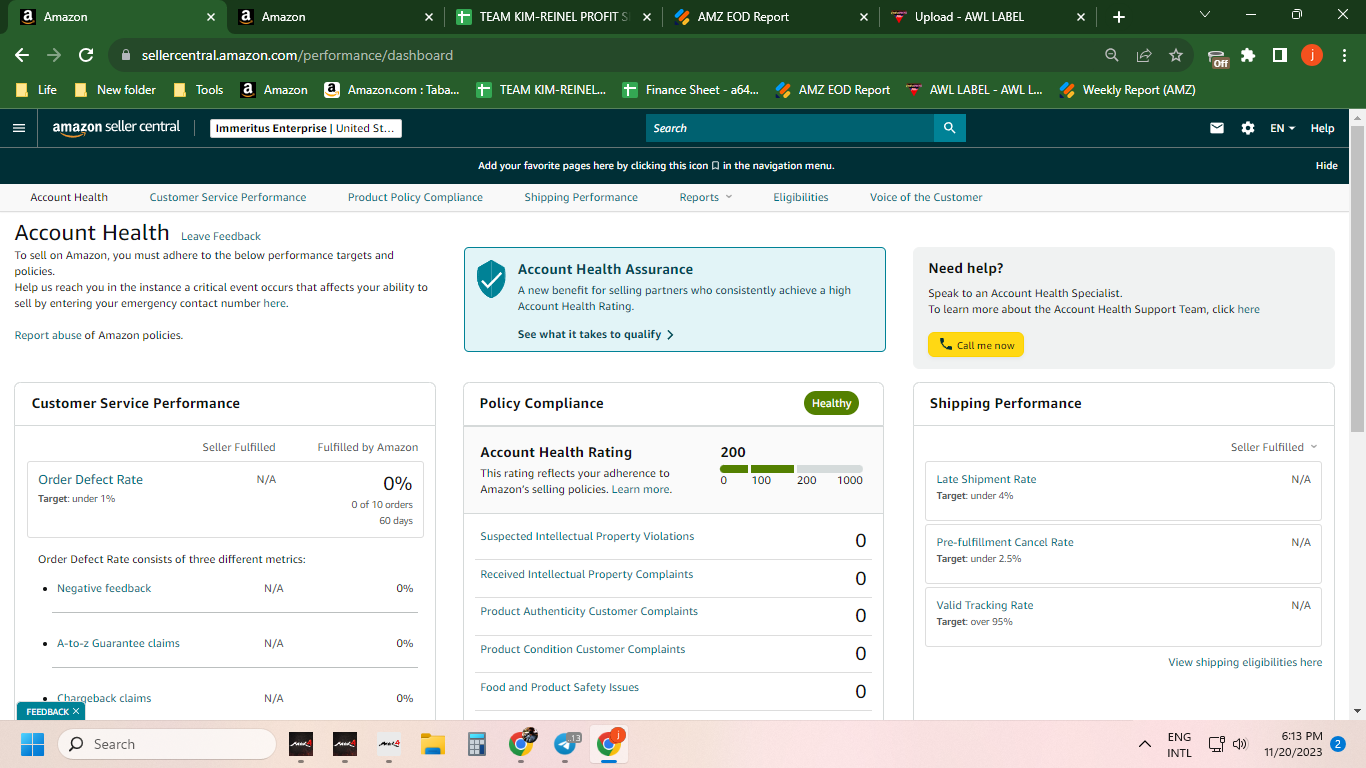Open the Seller Central hamburger navigation menu
The height and width of the screenshot is (768, 1366).
(x=18, y=128)
